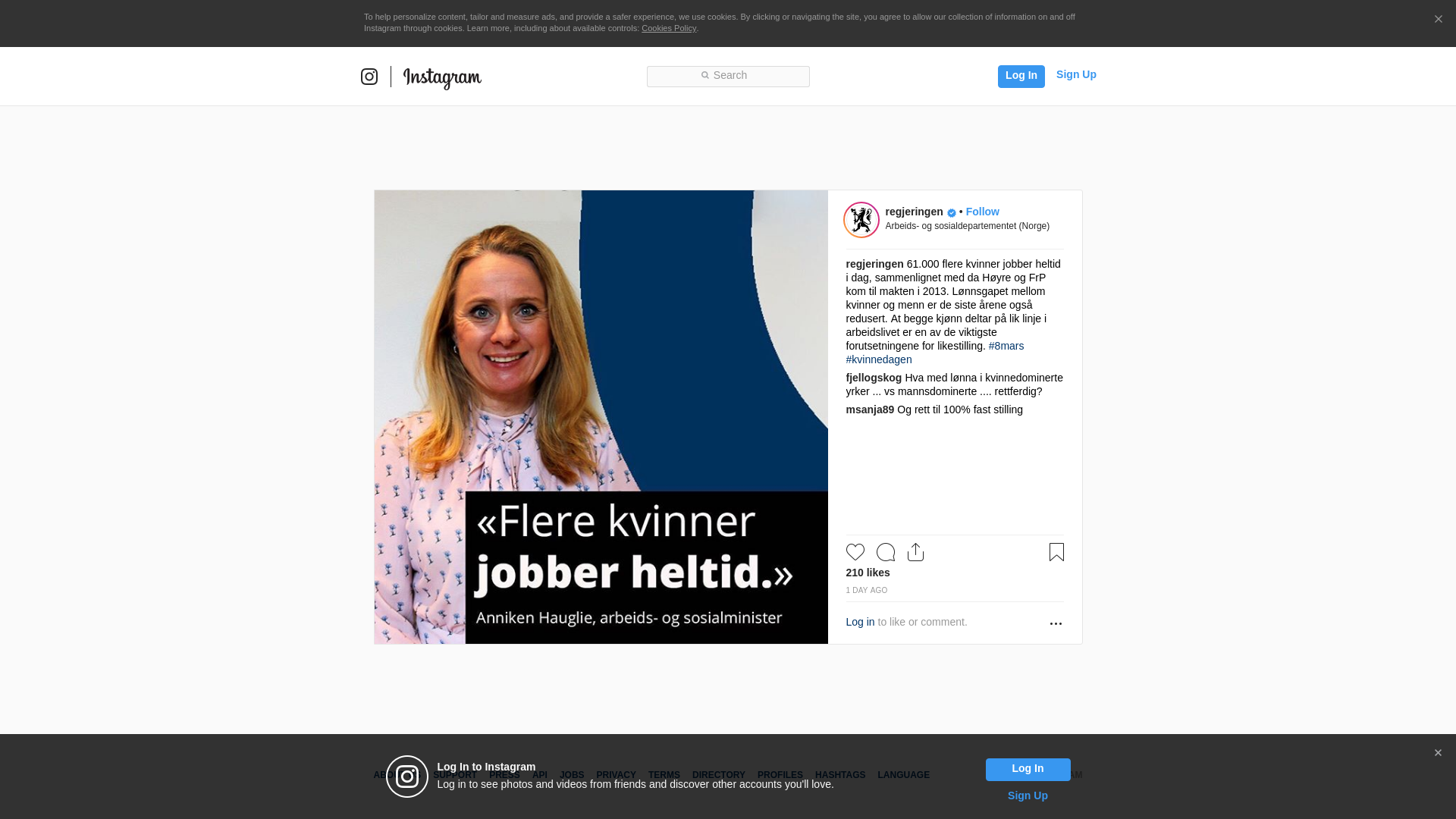Click the header Sign Up link

tap(1075, 74)
